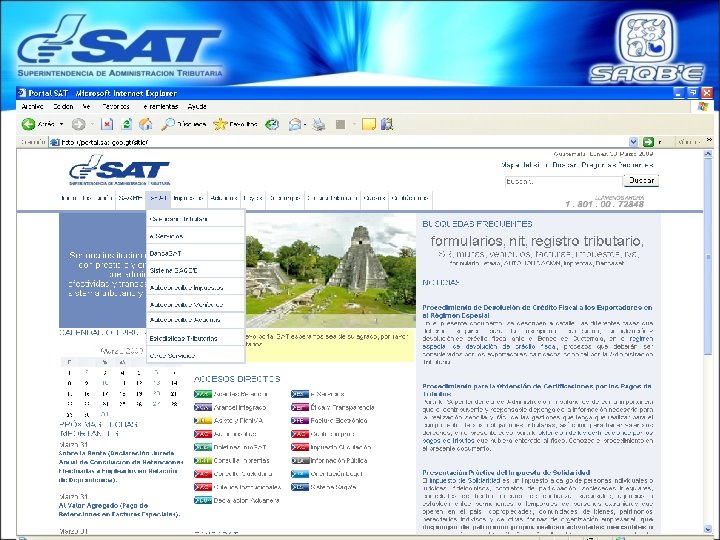Open the e-SAT navigation tab

coord(158,198)
